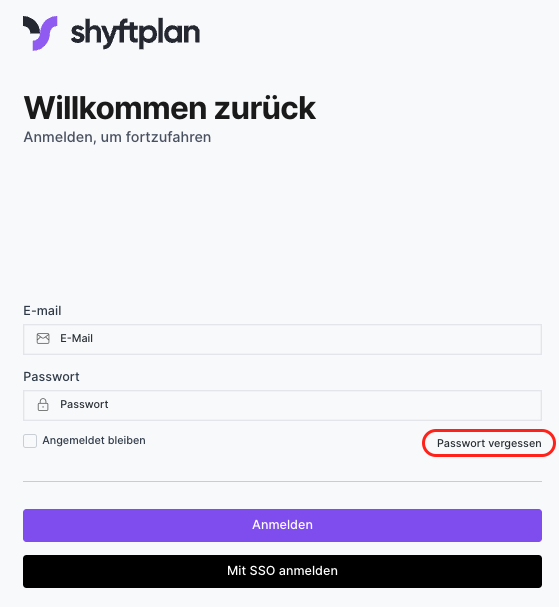The width and height of the screenshot is (559, 607).
Task: Click the Anmelden, um fortzufahren subtitle
Action: click(x=117, y=137)
